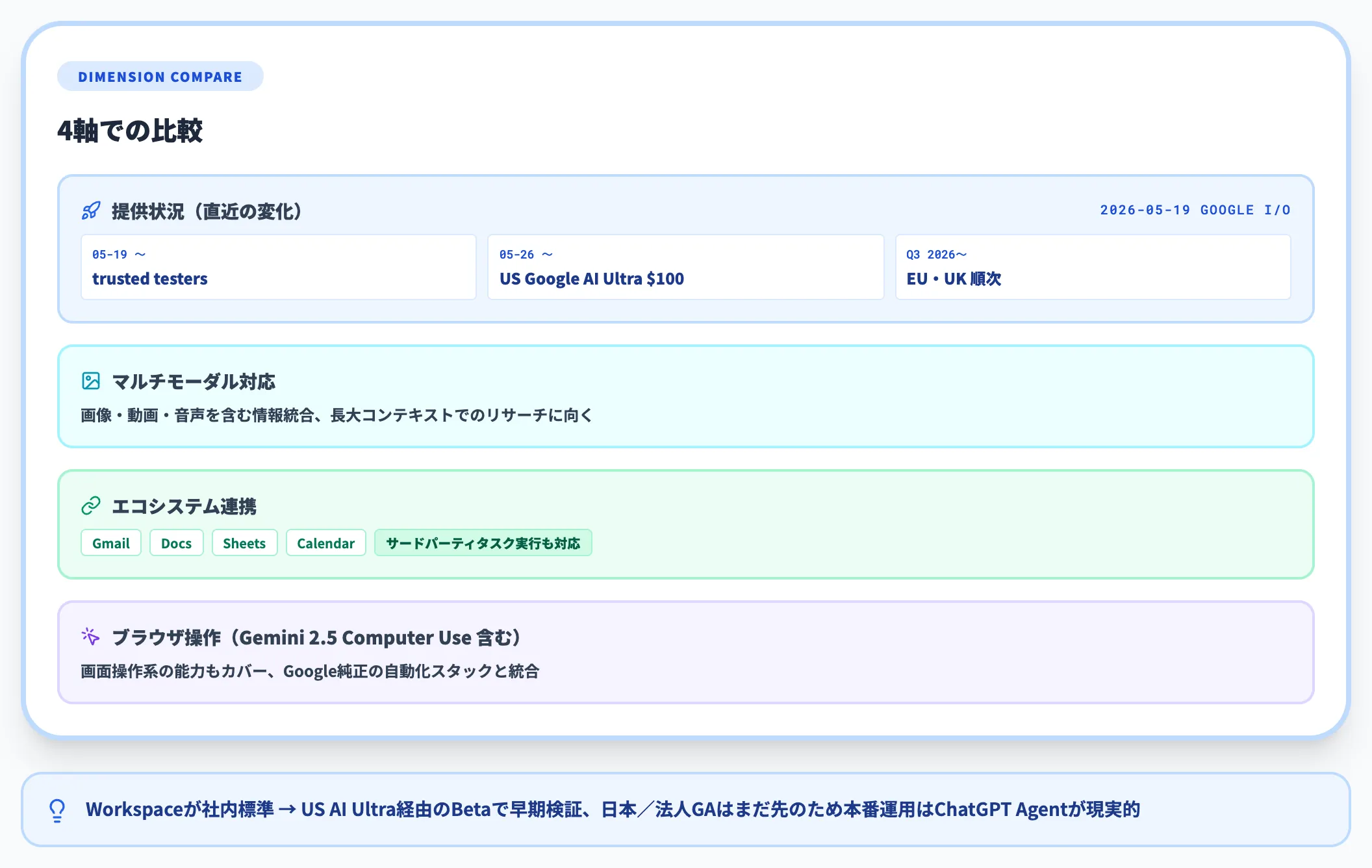Click the 画面操作系の能力もカバー description
Screen dimensions: 1372x868
tap(310, 671)
